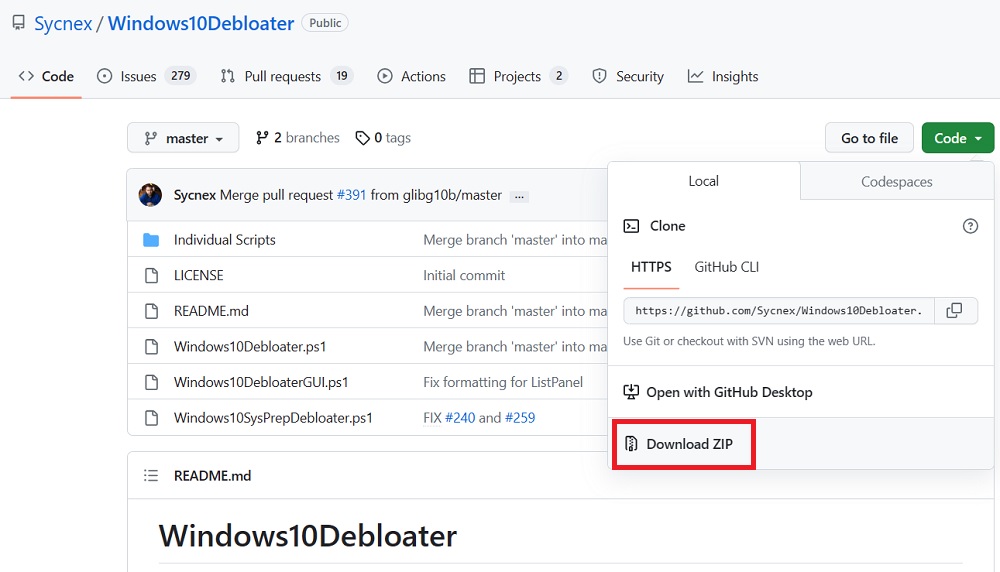
Task: Switch to the Issues tab
Action: [146, 77]
